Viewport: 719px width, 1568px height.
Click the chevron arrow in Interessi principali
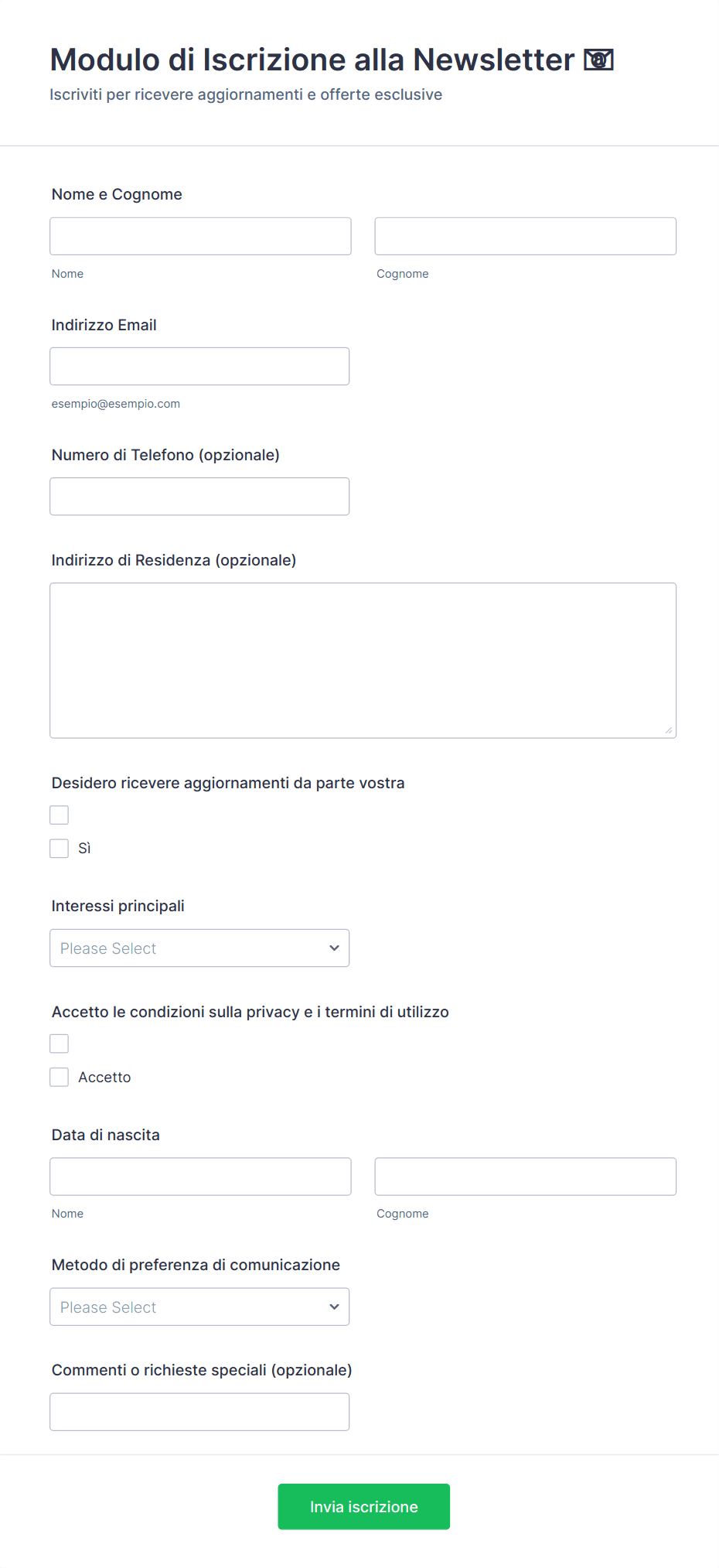pyautogui.click(x=334, y=948)
